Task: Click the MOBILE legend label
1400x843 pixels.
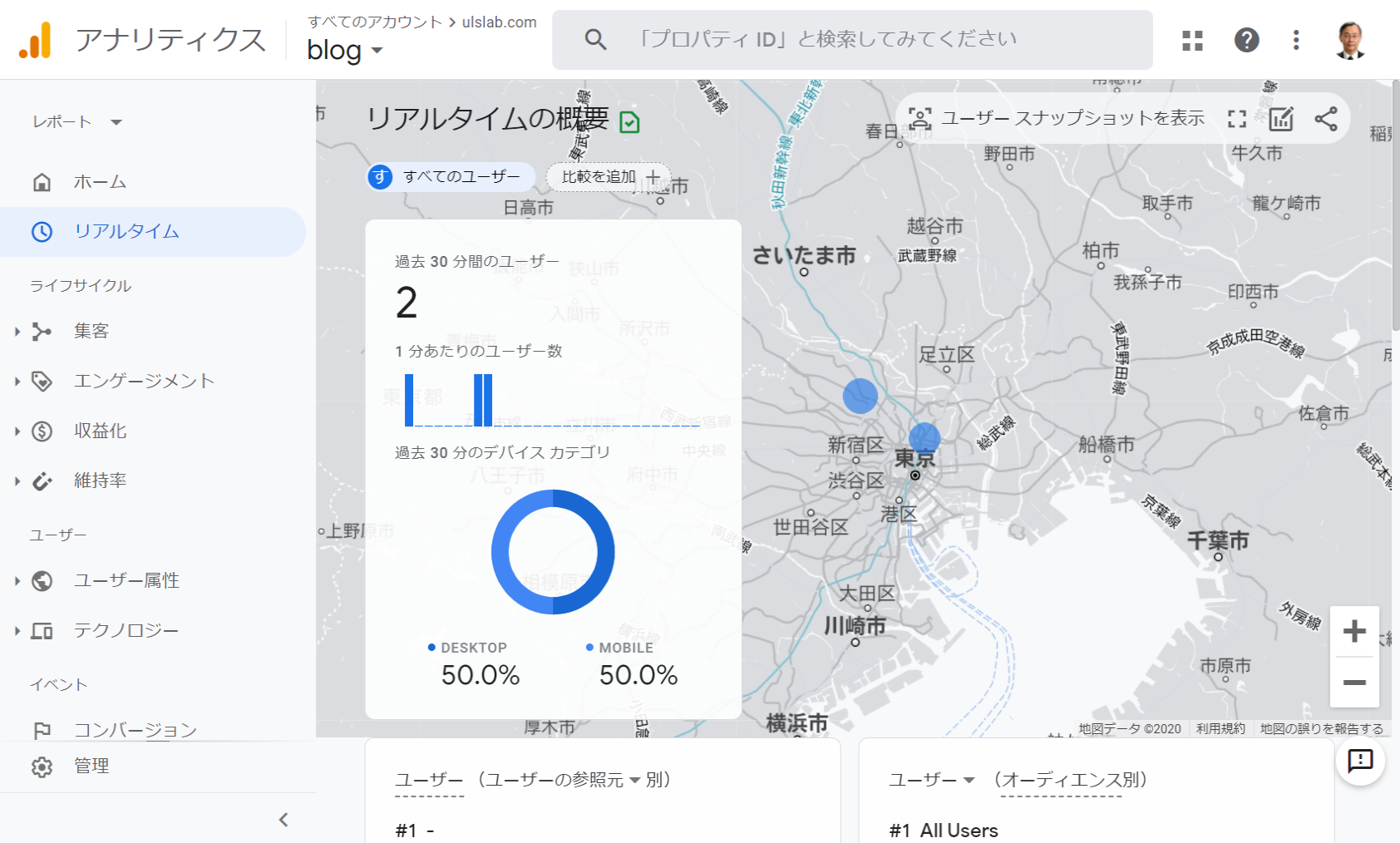Action: 626,648
